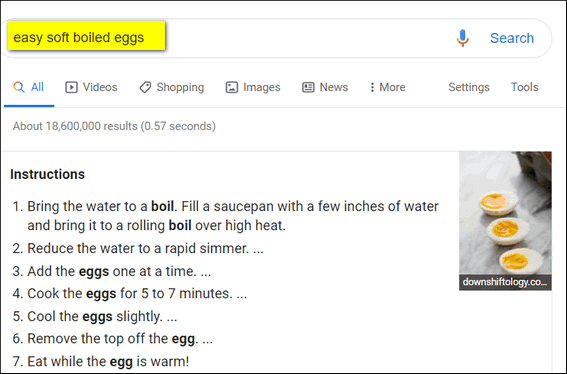Open the Tools options
567x374 pixels.
pos(524,87)
